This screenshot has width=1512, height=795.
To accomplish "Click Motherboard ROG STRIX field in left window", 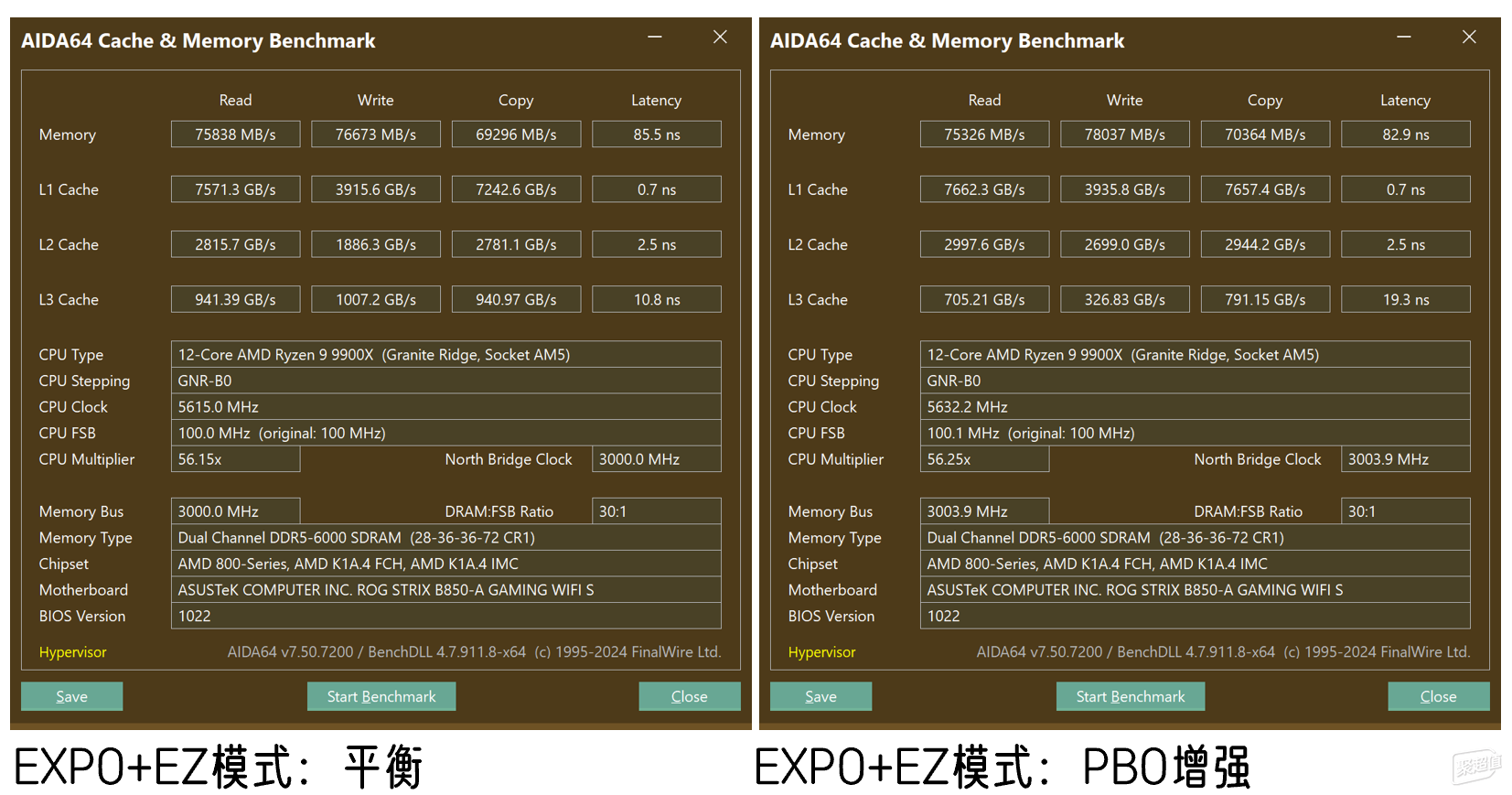I will (x=445, y=590).
